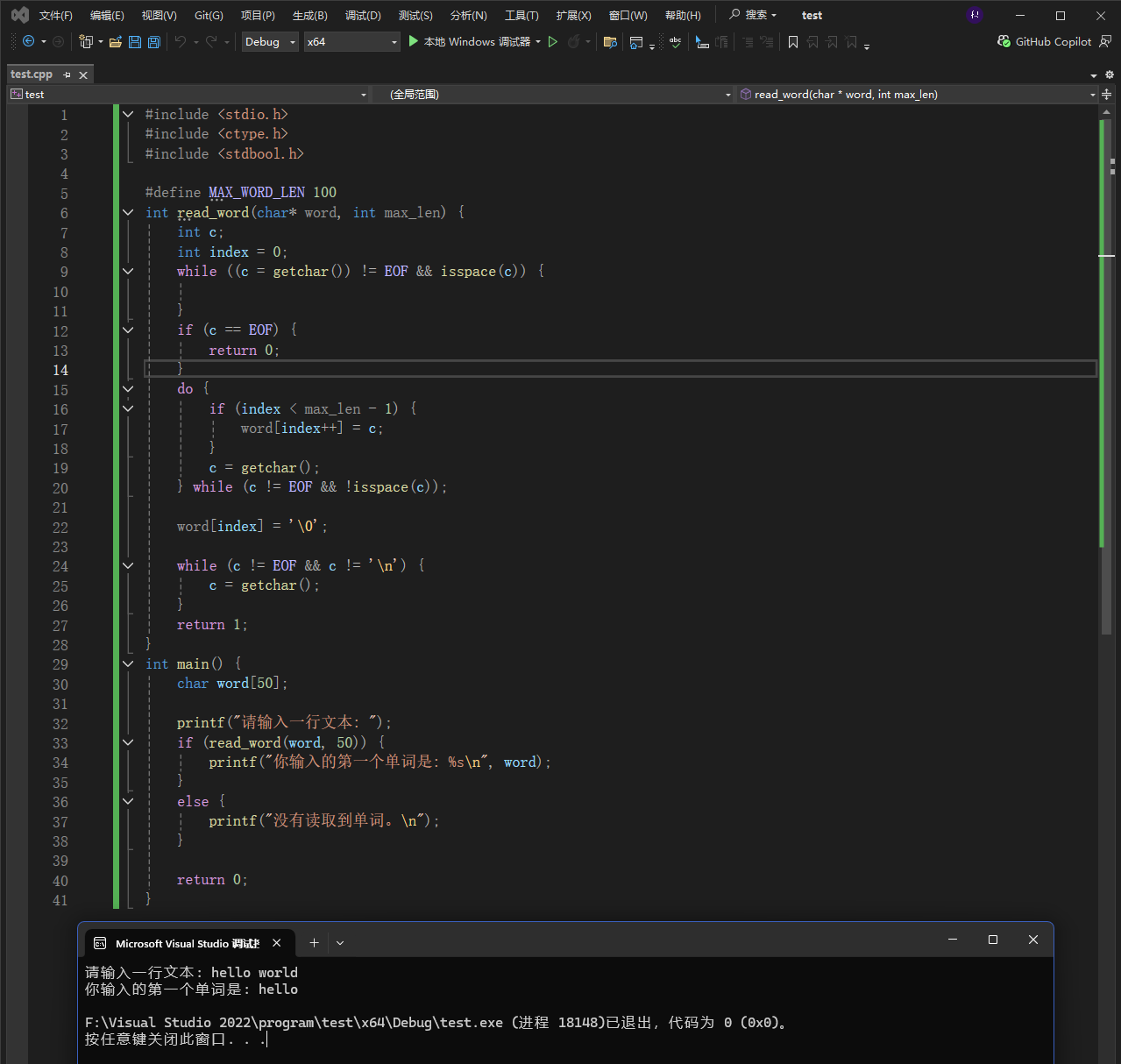Click the blue cursor-and-line toolbar icon

pyautogui.click(x=702, y=41)
